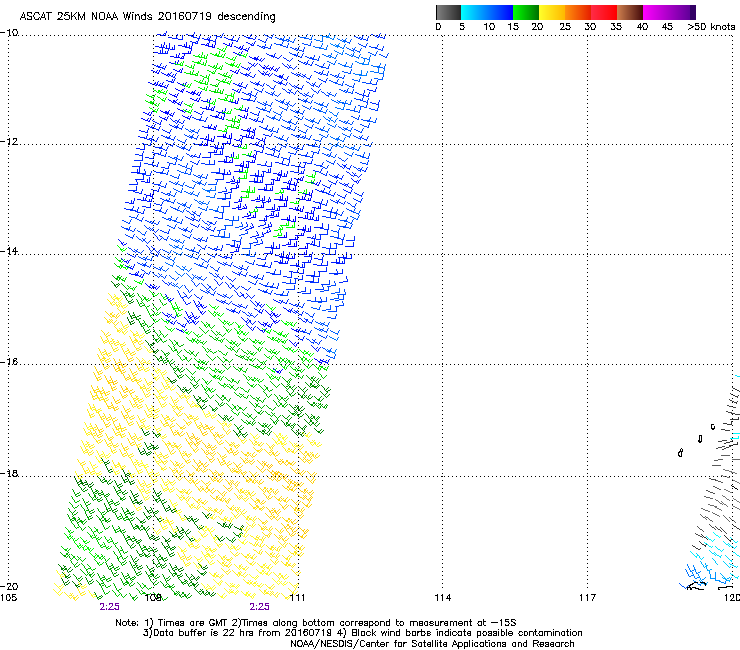Click the "117" longitude axis label
Viewport: 740px width, 650px height.
point(588,598)
